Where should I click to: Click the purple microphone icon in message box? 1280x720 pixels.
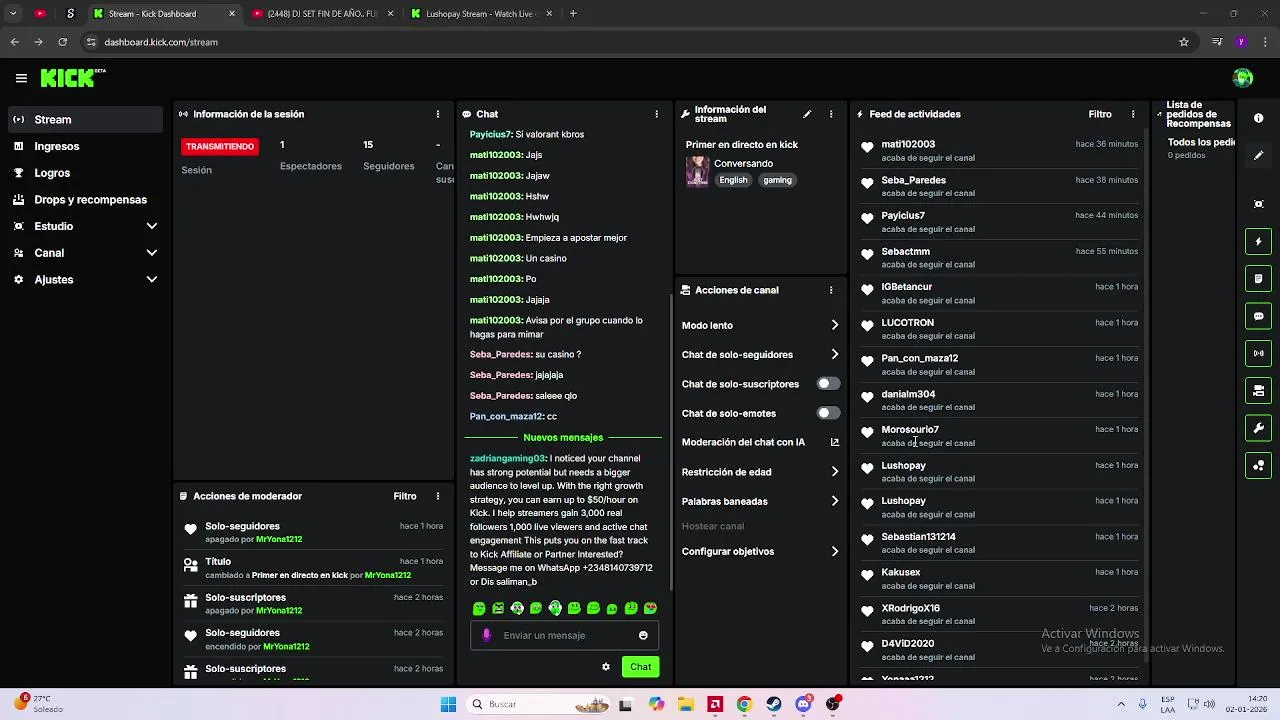(x=487, y=635)
